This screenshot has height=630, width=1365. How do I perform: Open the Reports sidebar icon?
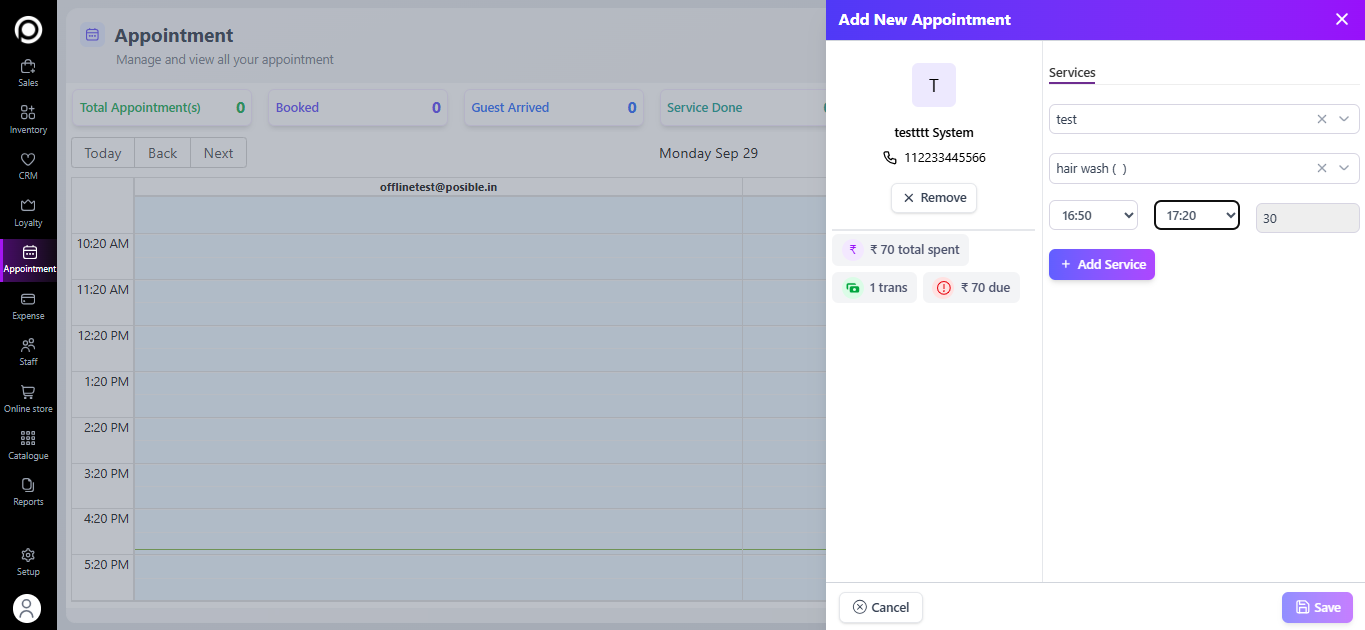[x=28, y=485]
